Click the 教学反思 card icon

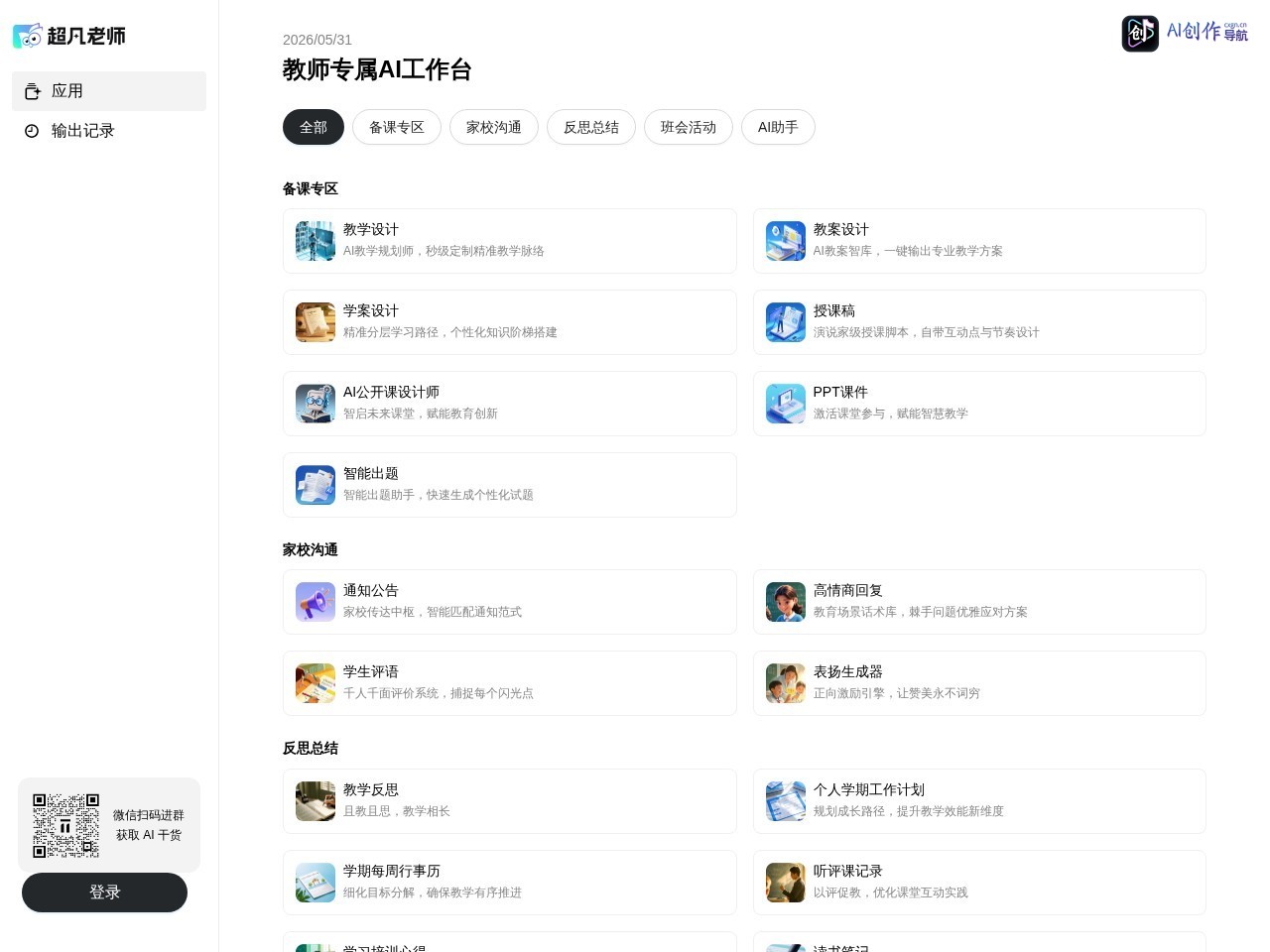pyautogui.click(x=316, y=801)
